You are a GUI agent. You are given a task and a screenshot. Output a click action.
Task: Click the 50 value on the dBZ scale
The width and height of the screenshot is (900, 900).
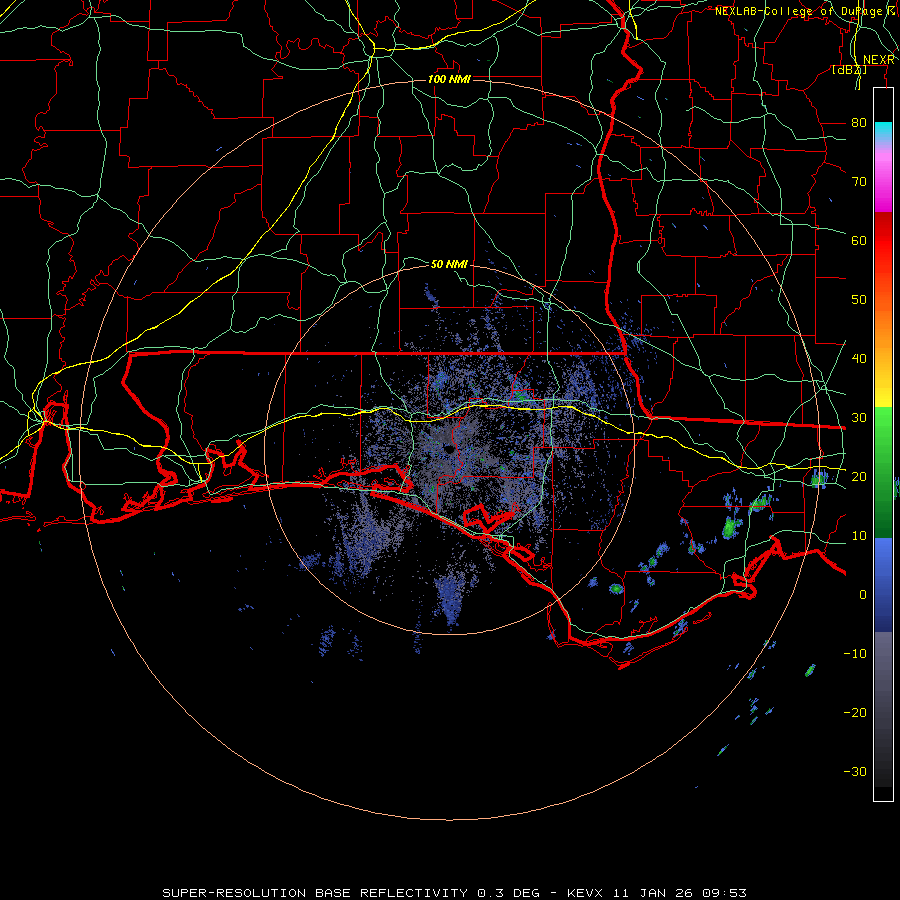click(859, 300)
